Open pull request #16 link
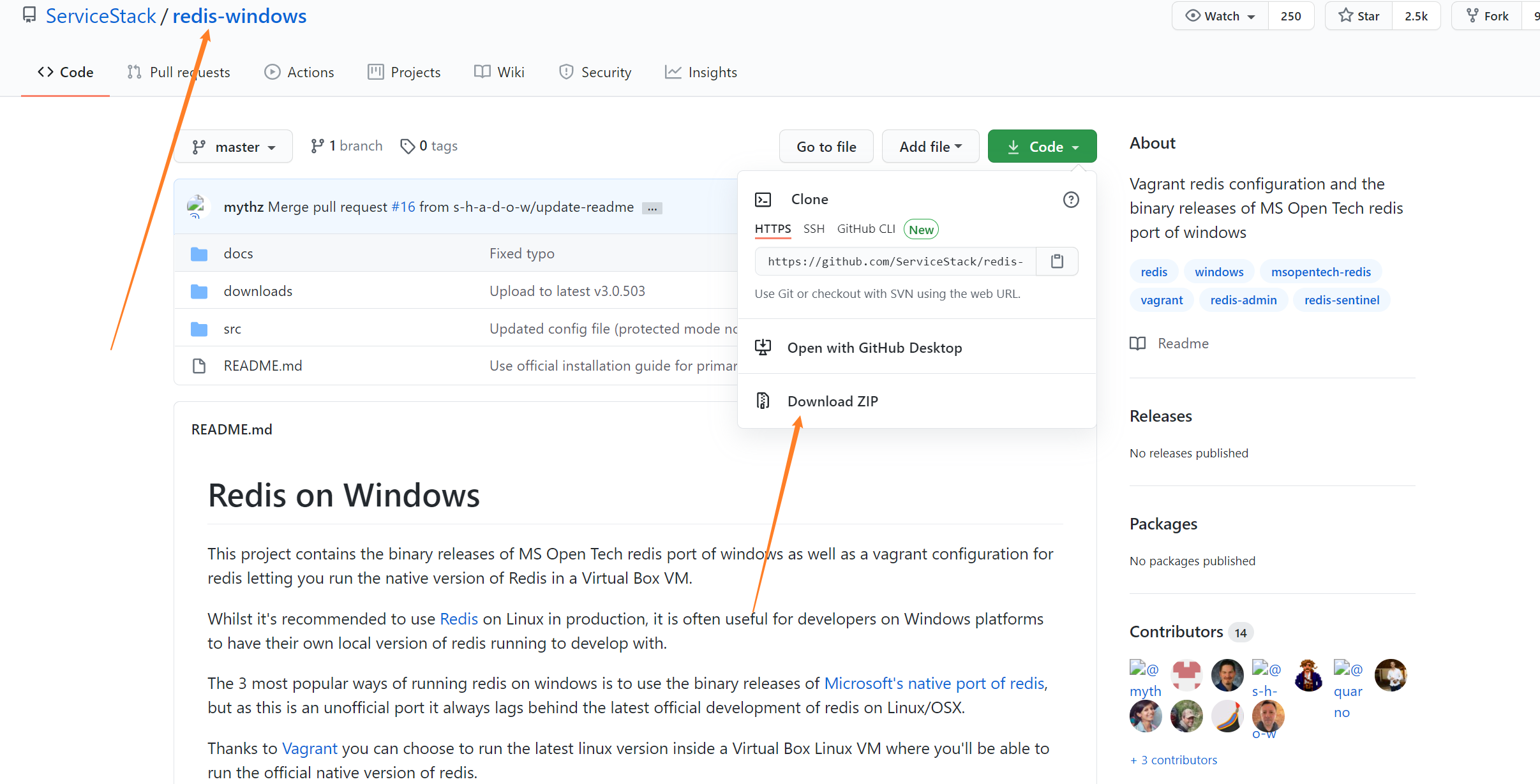The width and height of the screenshot is (1540, 784). [x=403, y=207]
